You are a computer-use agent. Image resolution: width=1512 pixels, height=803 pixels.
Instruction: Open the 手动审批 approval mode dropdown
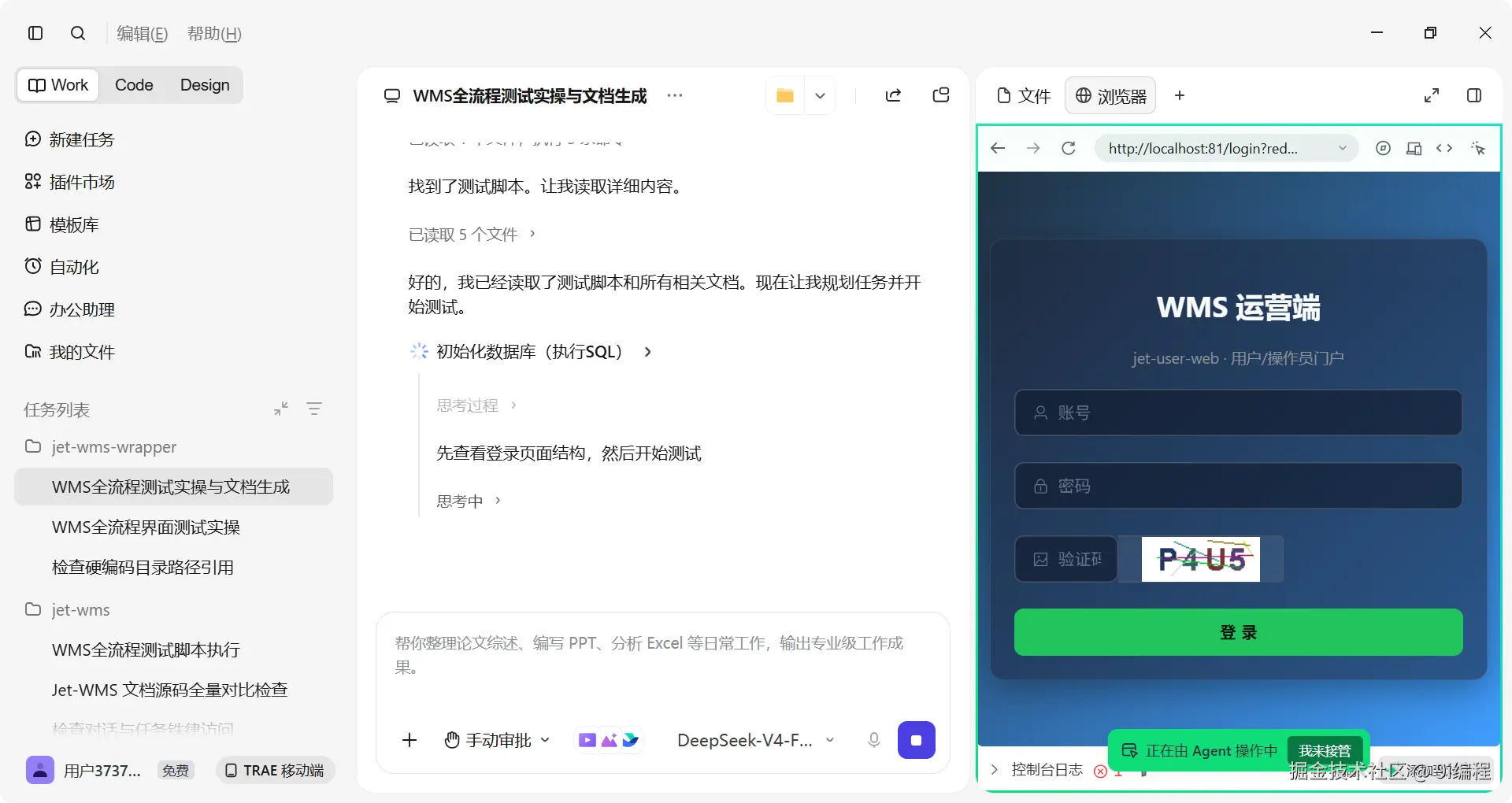[x=497, y=740]
